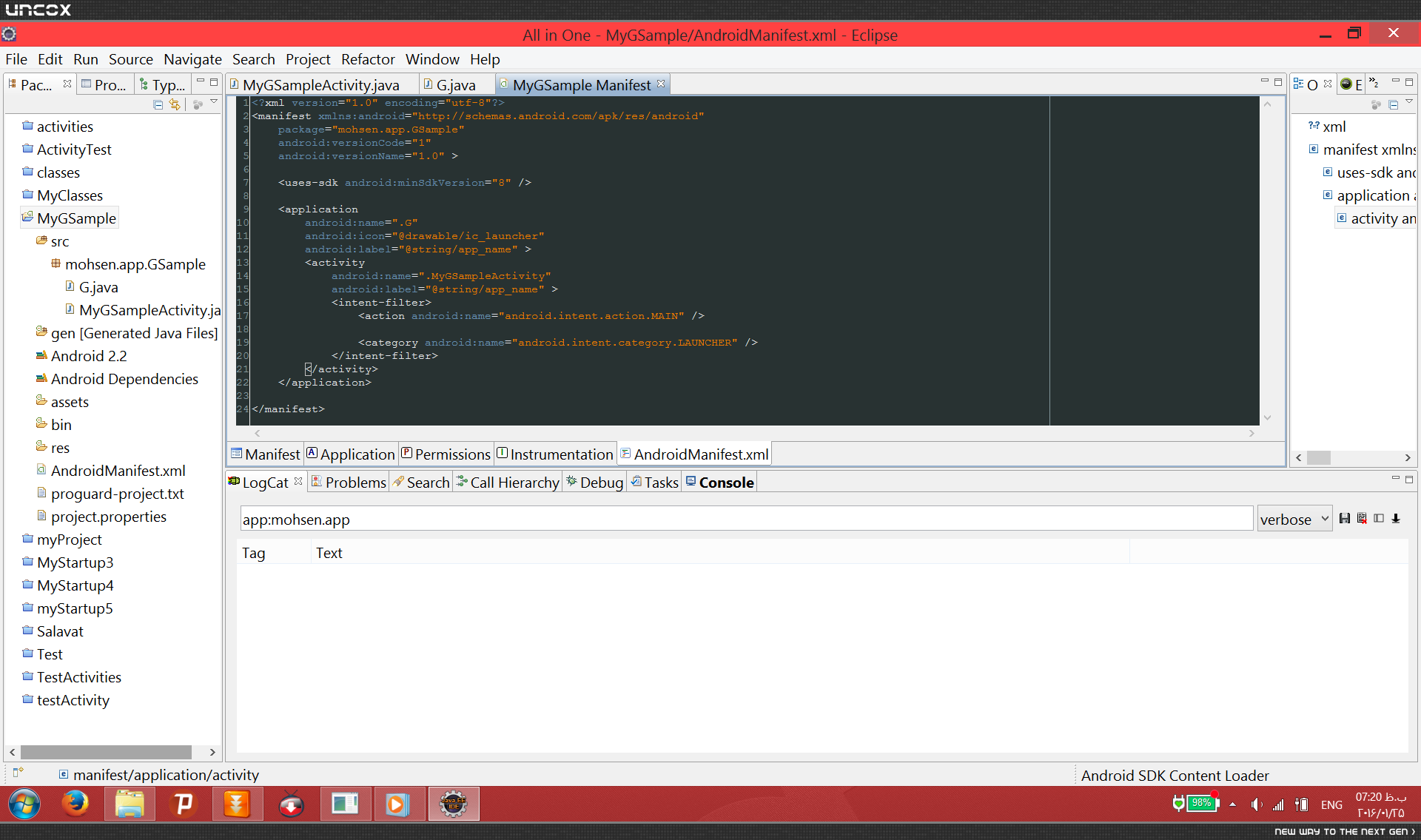Show hidden views list (»2)

pos(1374,83)
